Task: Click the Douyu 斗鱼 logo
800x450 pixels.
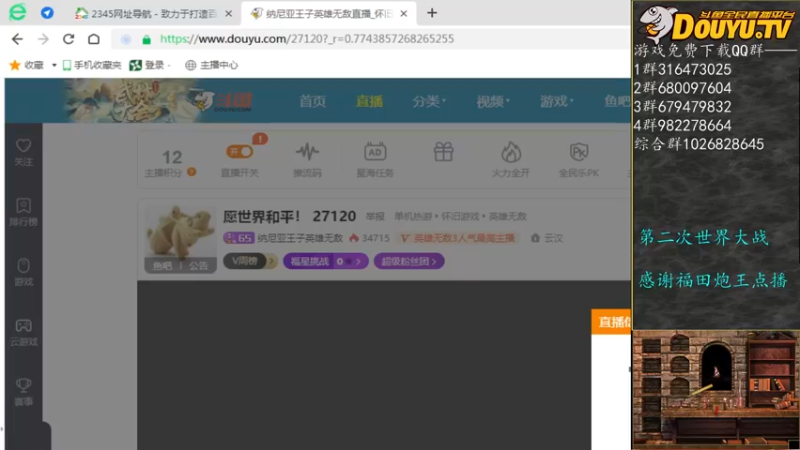Action: 223,101
